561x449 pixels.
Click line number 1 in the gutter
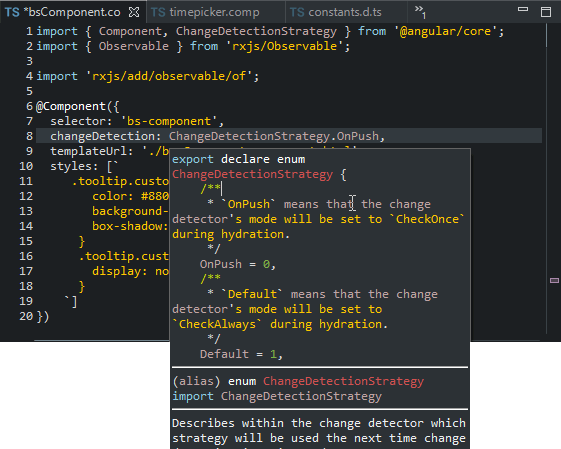pyautogui.click(x=29, y=31)
